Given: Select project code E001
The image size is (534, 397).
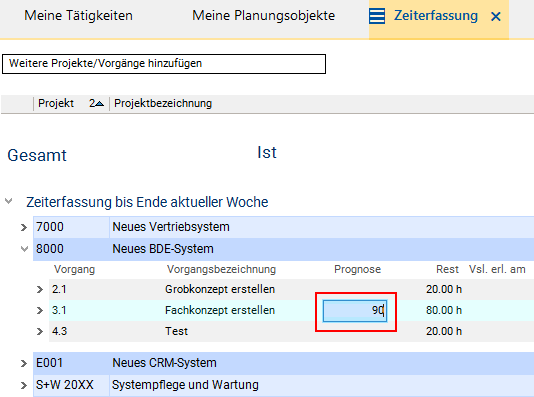Looking at the screenshot, I should (x=49, y=363).
